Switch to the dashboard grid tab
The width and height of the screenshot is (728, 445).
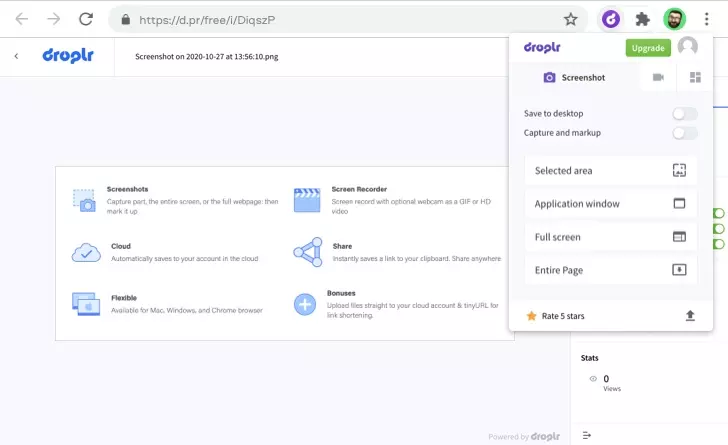pos(695,77)
